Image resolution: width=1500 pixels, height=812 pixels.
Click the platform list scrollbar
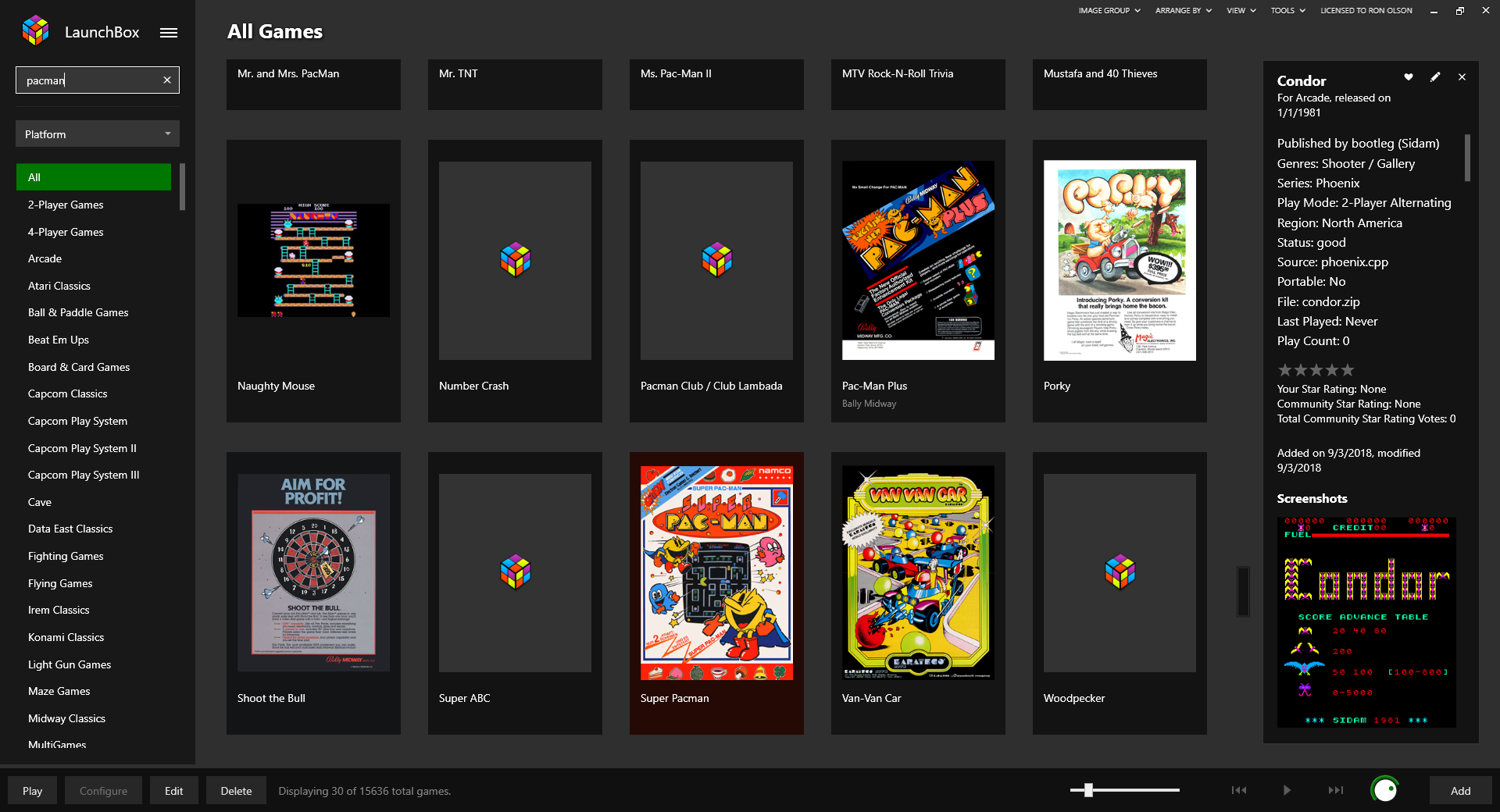coord(182,187)
